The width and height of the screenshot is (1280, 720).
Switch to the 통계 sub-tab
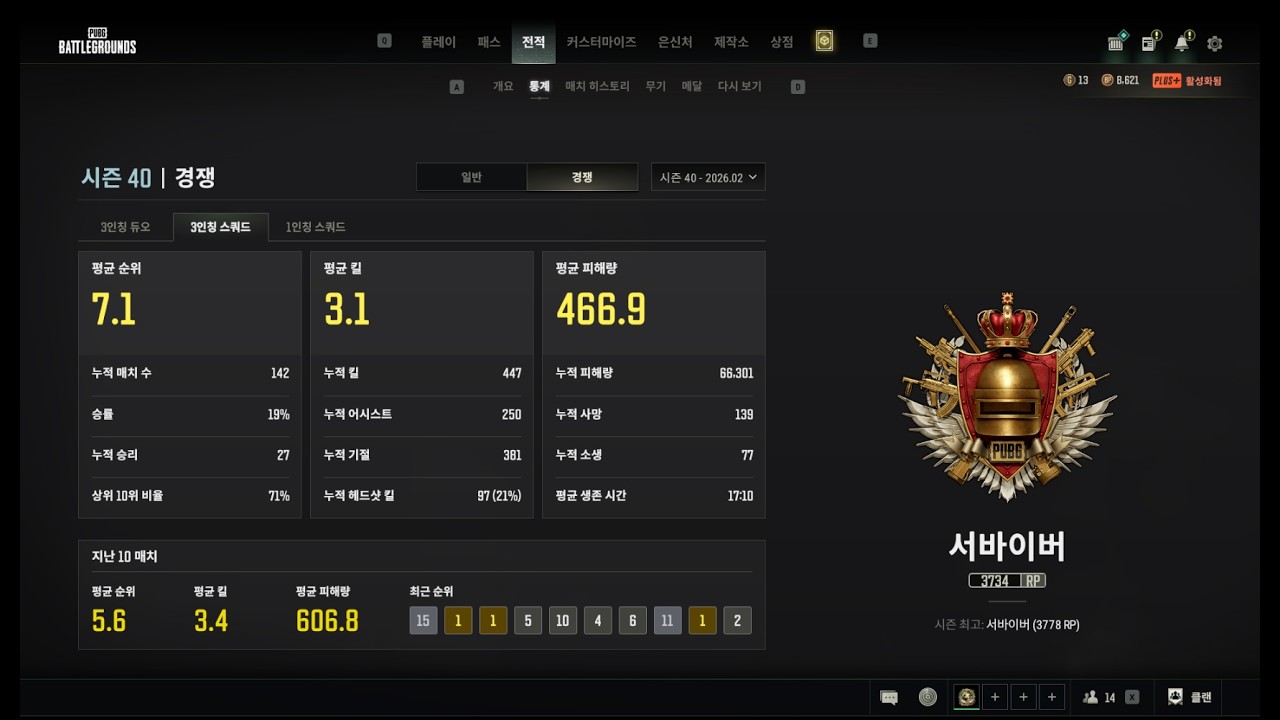pyautogui.click(x=539, y=86)
